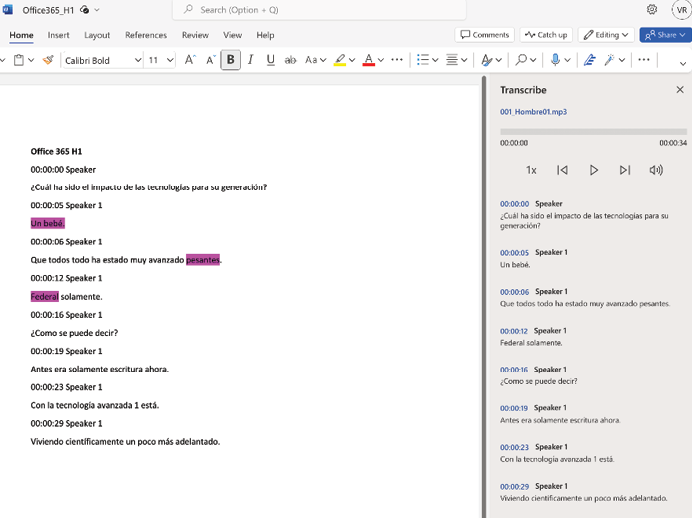Screen dimensions: 692x518
Task: Toggle Italic formatting
Action: tap(251, 60)
